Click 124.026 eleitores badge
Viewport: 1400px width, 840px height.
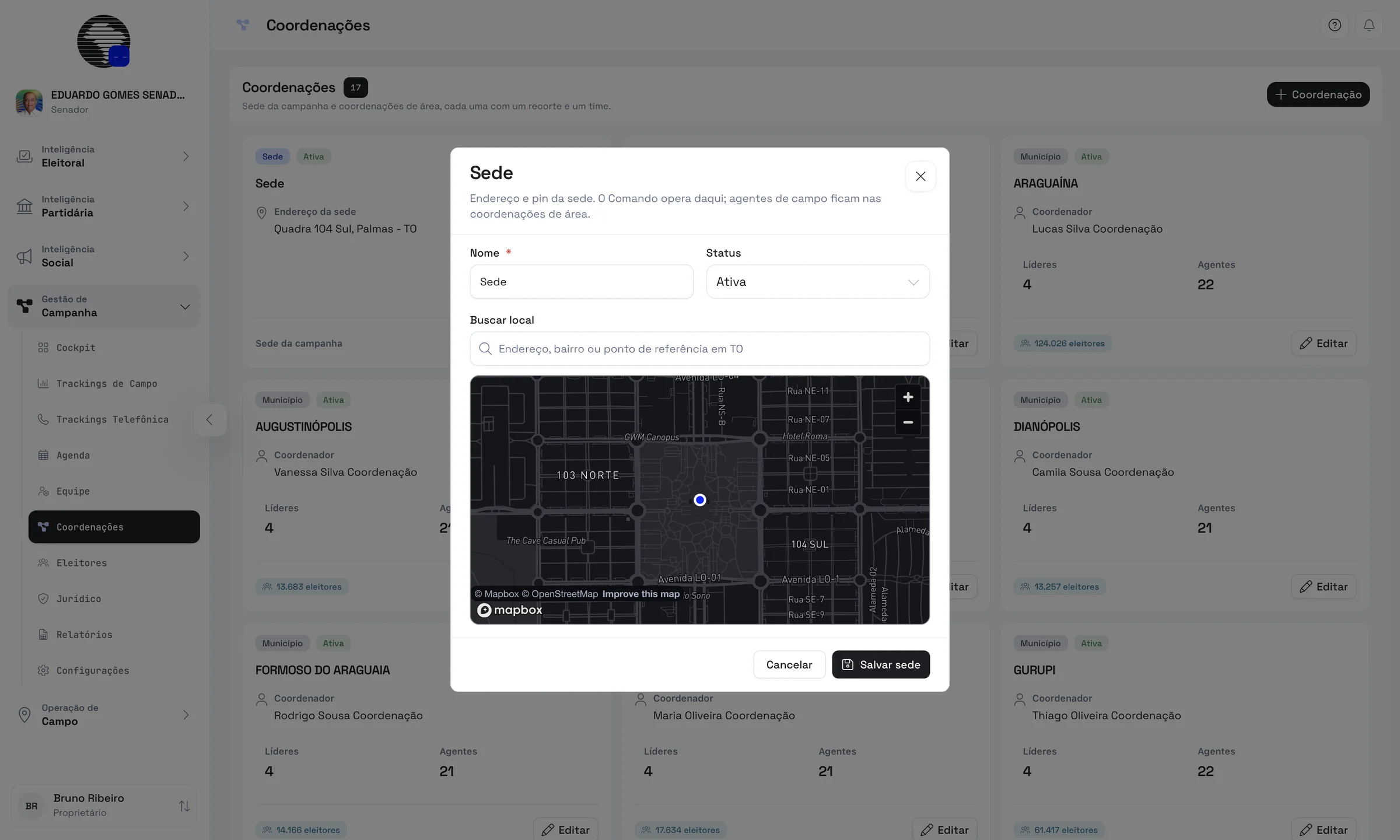(1062, 344)
